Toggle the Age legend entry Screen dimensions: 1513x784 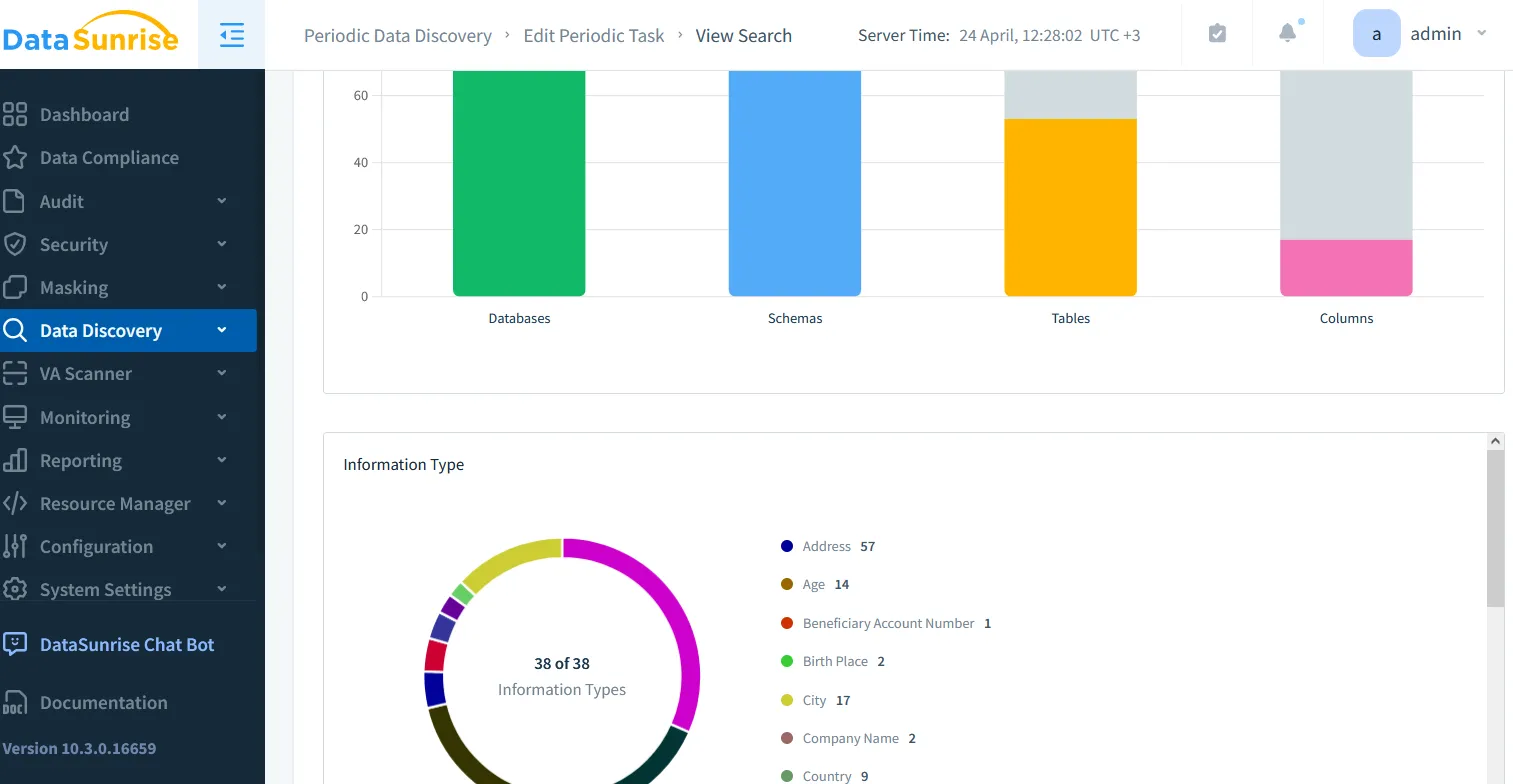click(x=813, y=584)
